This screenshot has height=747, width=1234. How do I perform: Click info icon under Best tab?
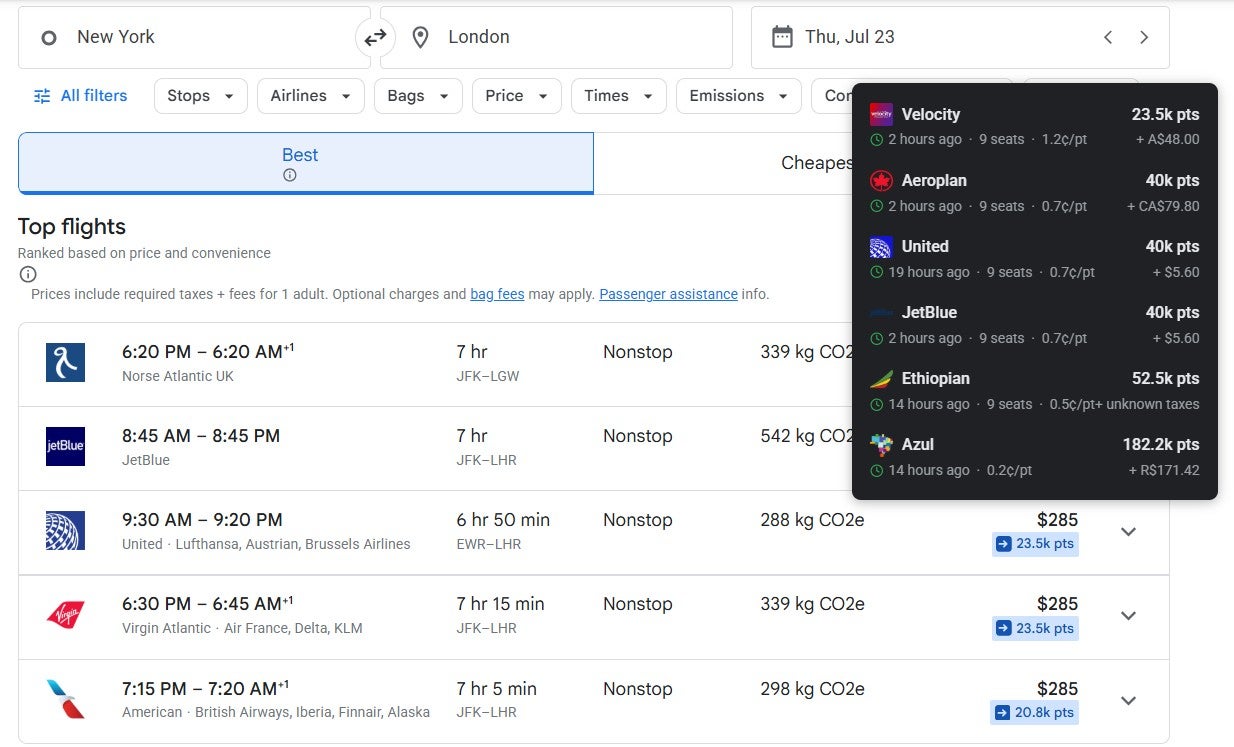(290, 175)
